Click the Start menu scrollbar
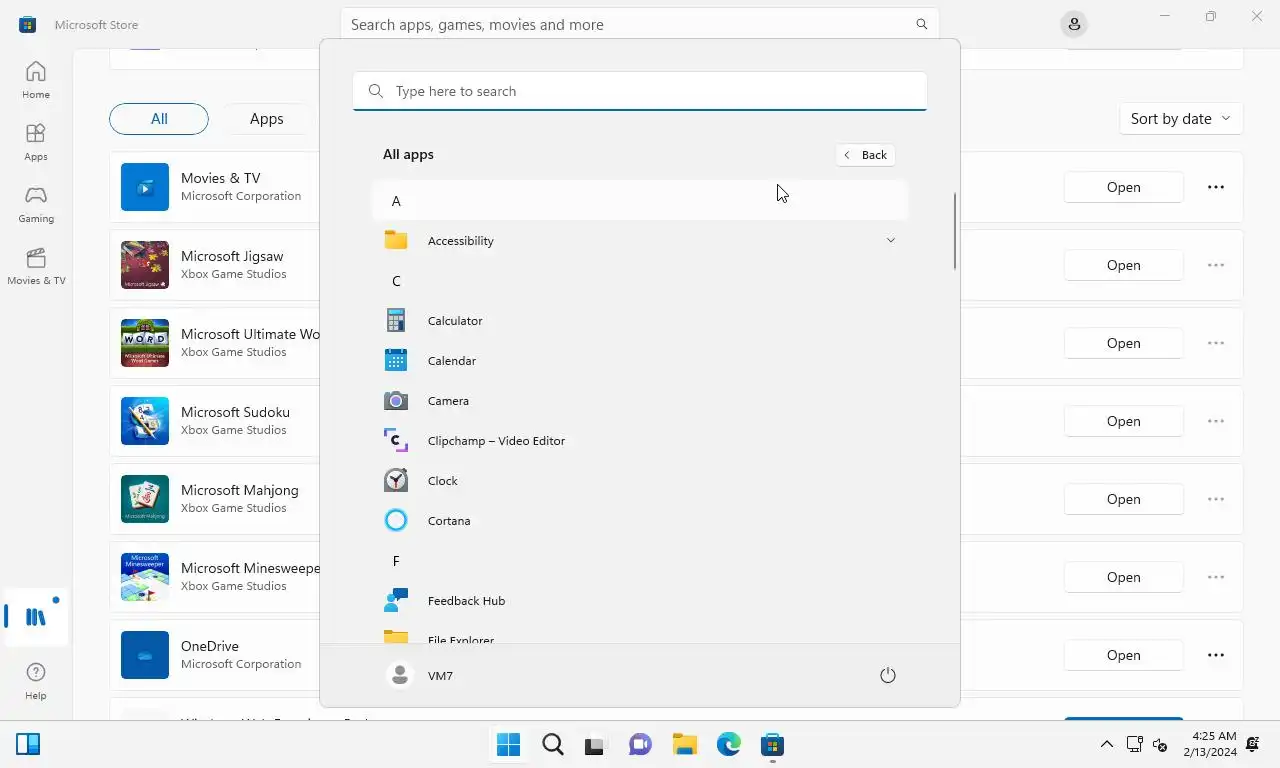 coord(954,231)
